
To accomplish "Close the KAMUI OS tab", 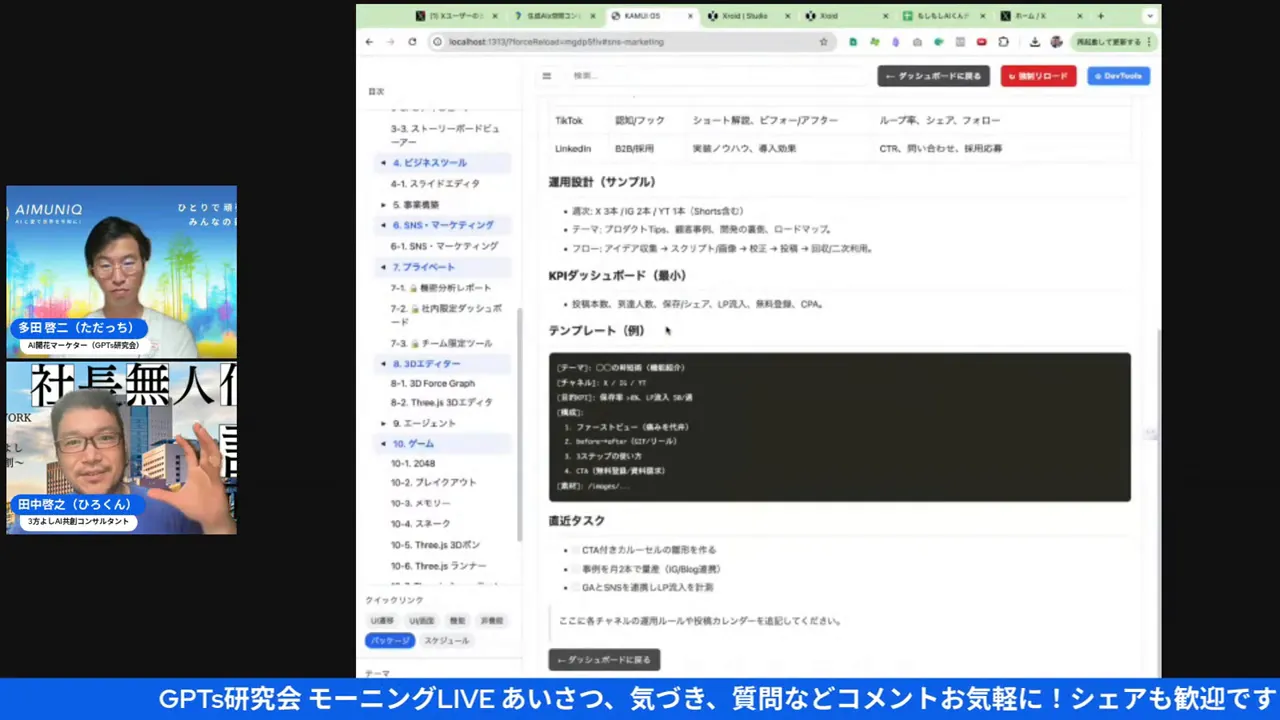I will coord(689,16).
